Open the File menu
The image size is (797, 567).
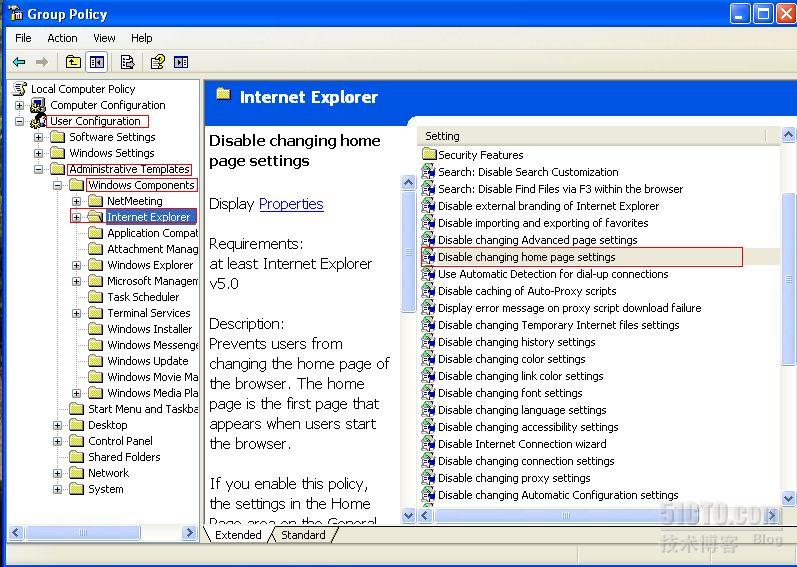tap(23, 38)
